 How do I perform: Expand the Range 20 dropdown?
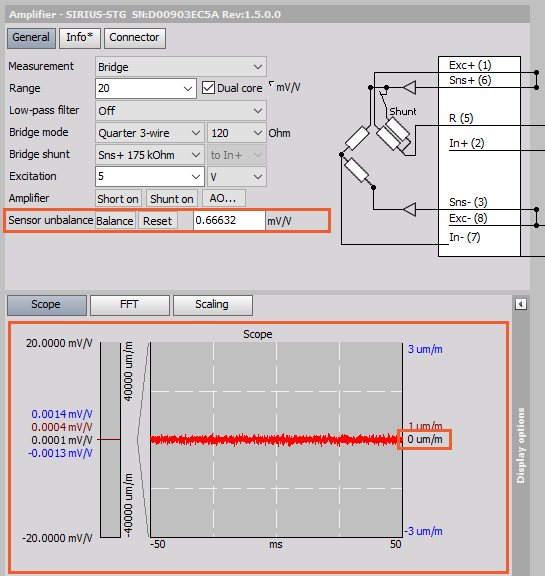(x=146, y=88)
